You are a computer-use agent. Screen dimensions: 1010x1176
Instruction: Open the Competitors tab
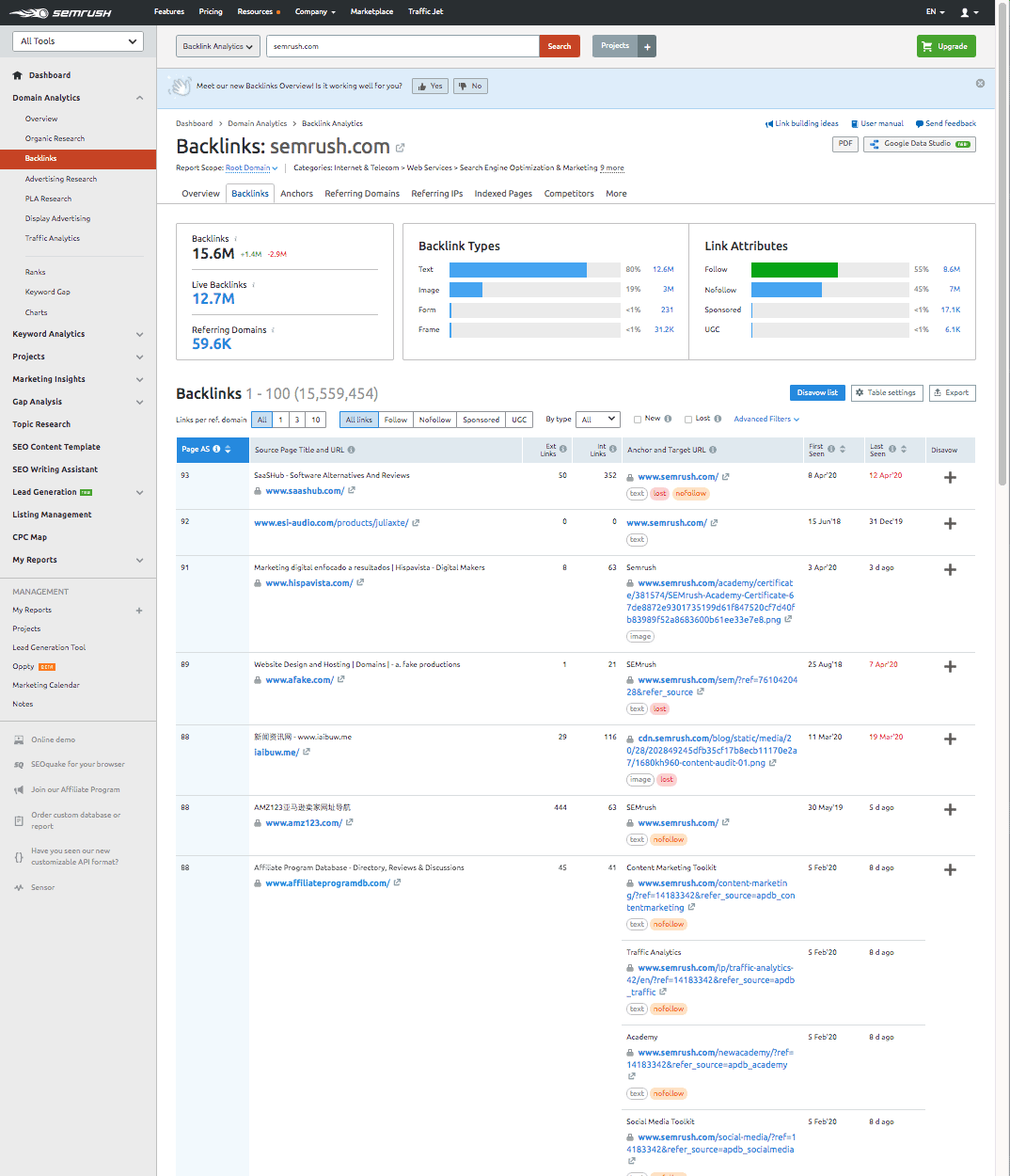[x=569, y=194]
